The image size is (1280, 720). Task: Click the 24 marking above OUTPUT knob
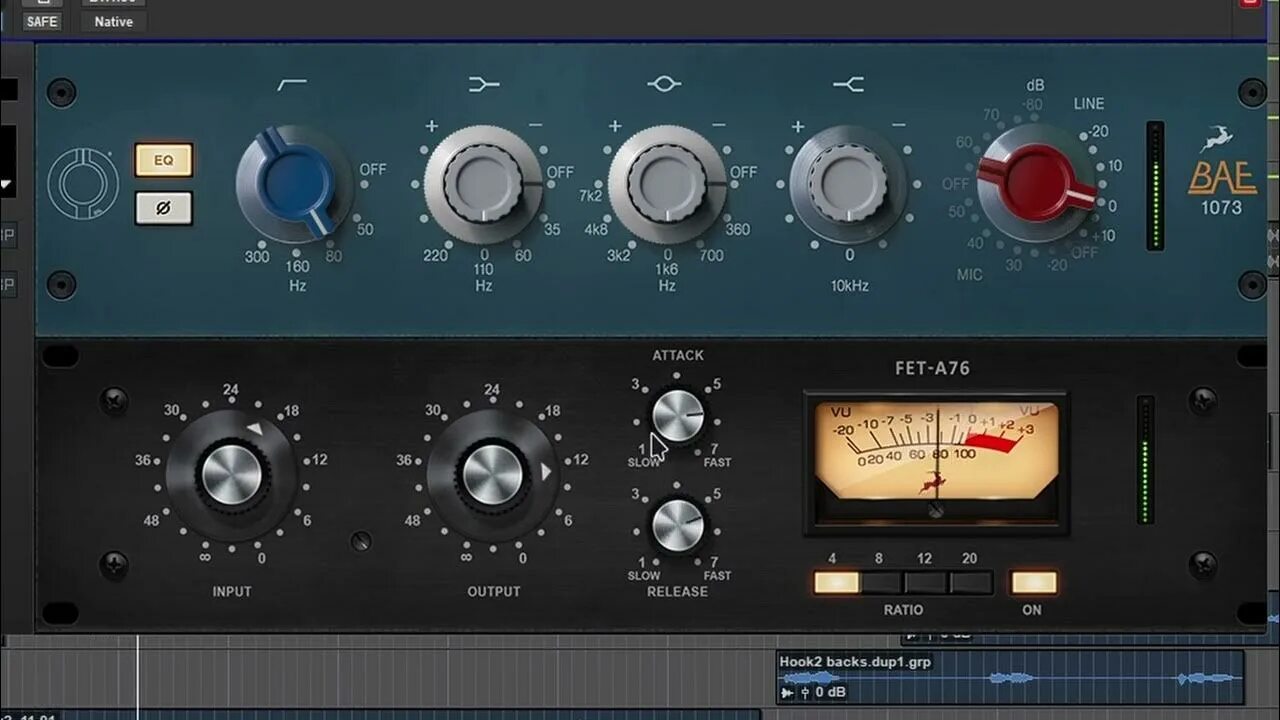tap(491, 390)
